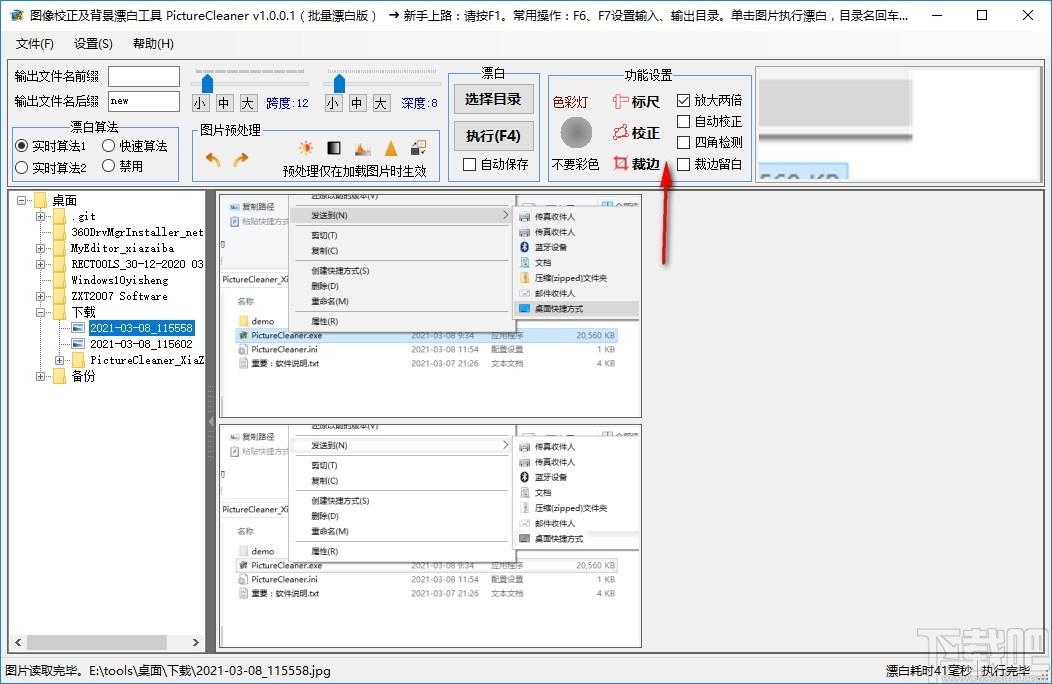1052x684 pixels.
Task: Click the folder icon beside 桌面
Action: pyautogui.click(x=41, y=200)
